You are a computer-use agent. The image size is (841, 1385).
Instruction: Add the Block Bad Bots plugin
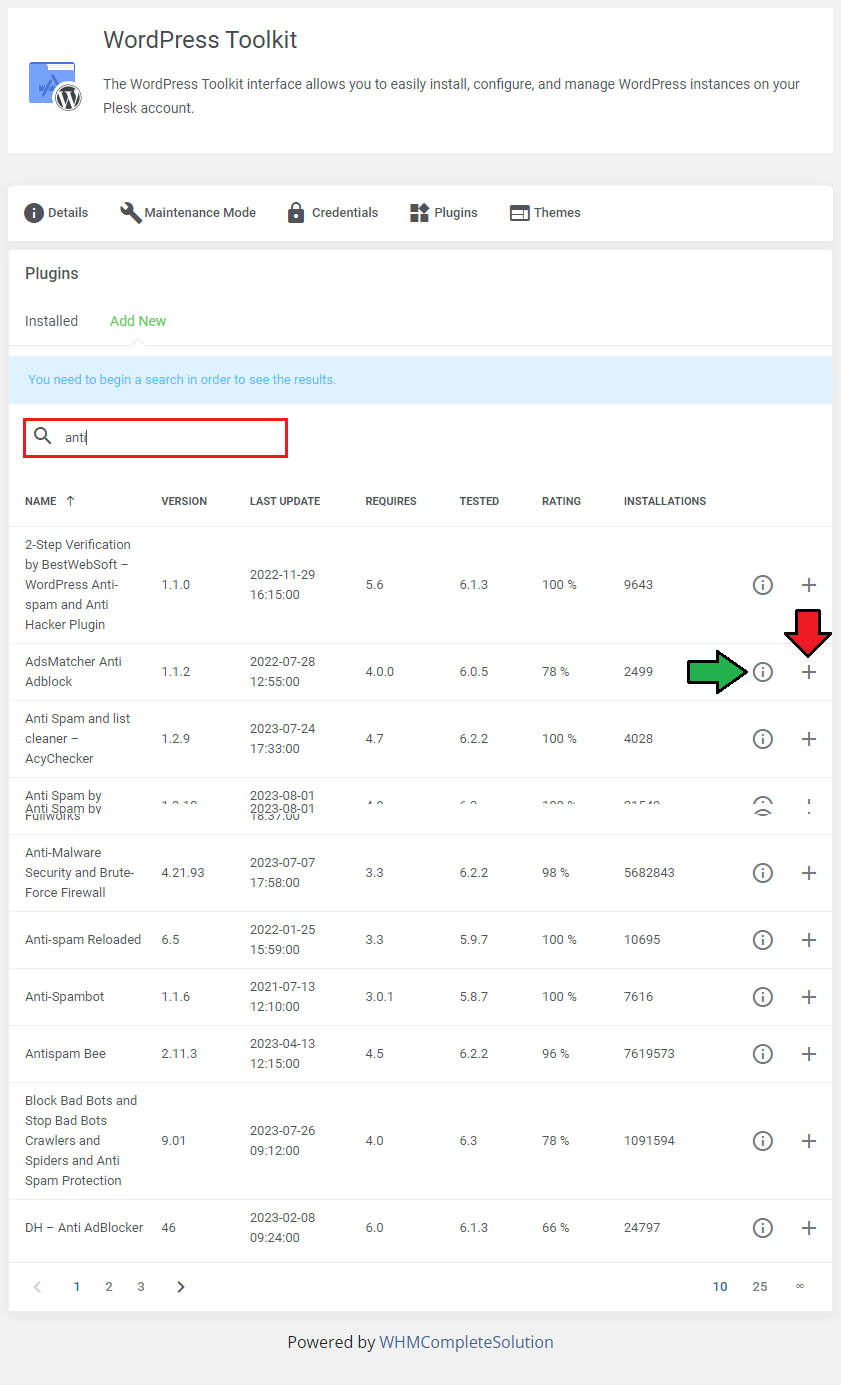809,1141
